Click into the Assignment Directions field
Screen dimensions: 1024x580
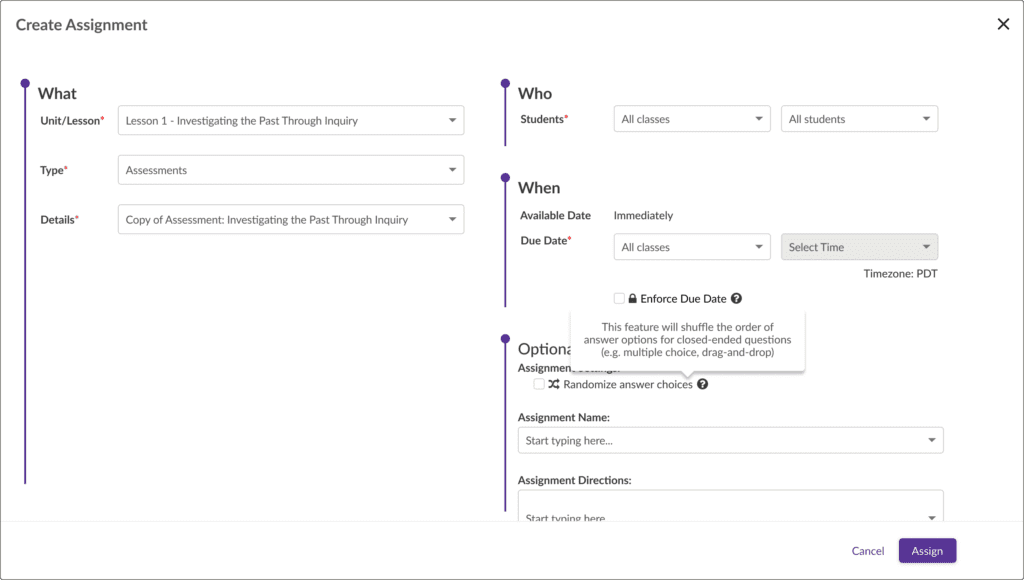pos(730,506)
